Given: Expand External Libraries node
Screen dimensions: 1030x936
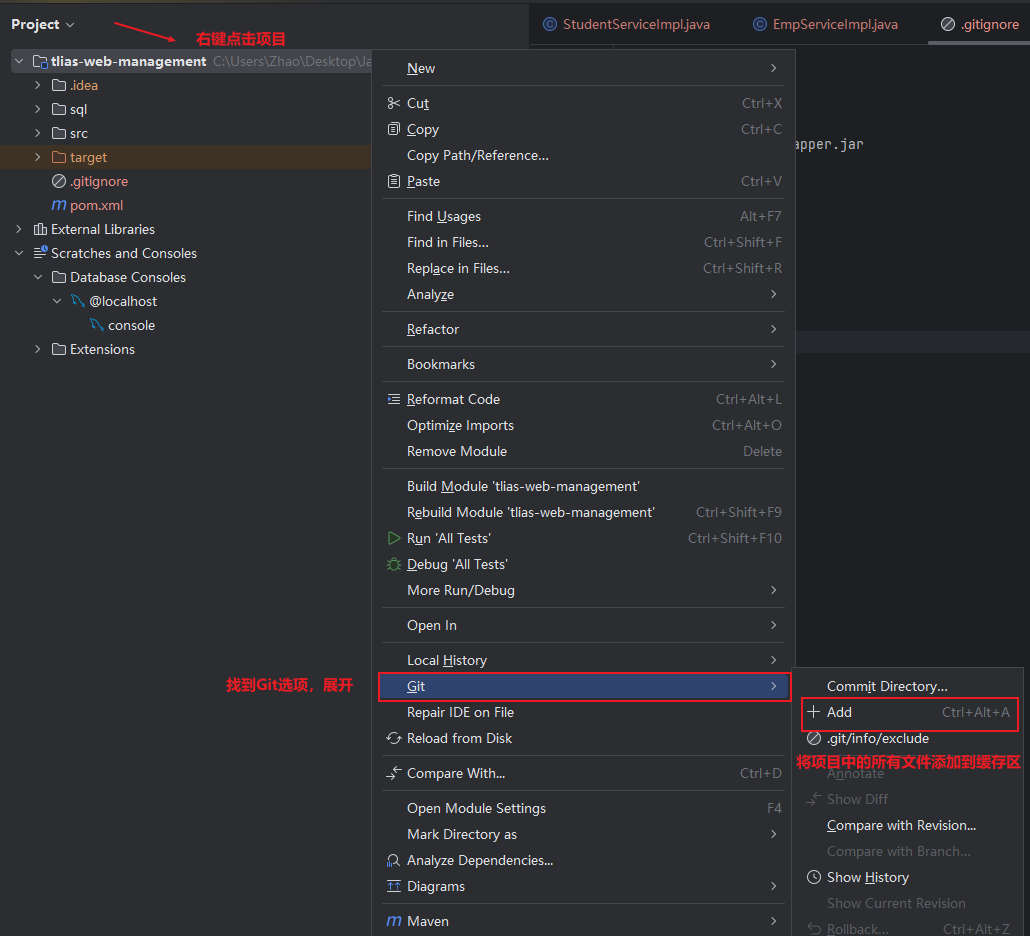Looking at the screenshot, I should pos(18,229).
